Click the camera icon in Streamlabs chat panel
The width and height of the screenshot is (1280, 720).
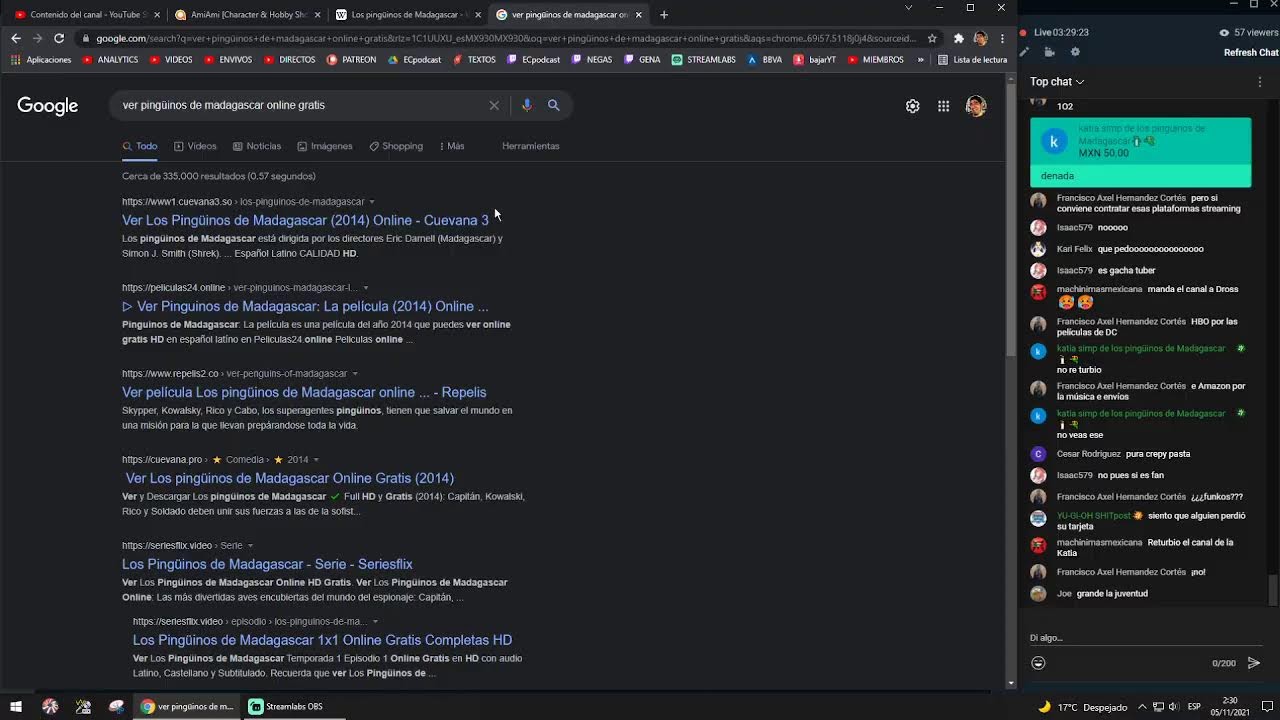(1050, 52)
